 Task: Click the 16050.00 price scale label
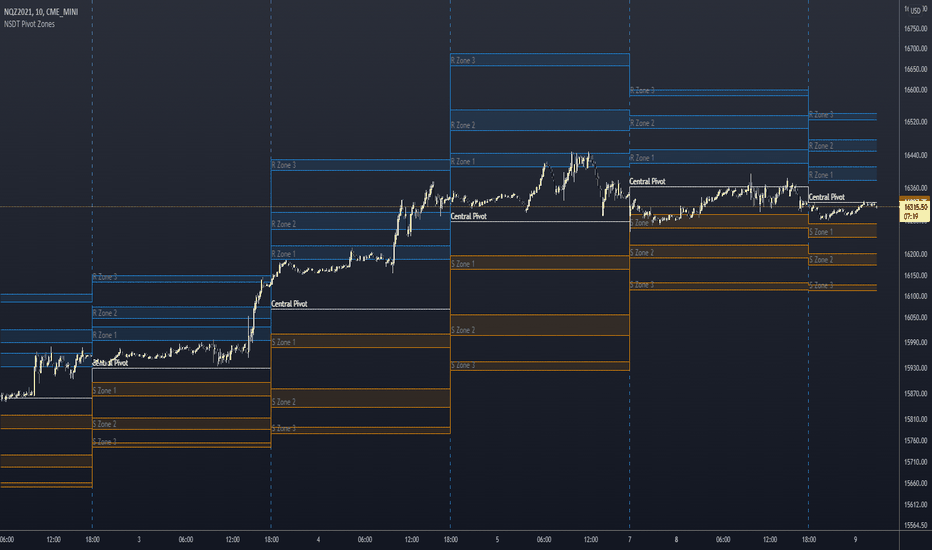pos(915,318)
